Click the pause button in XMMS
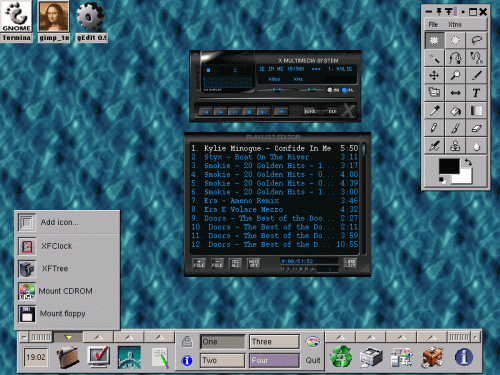This screenshot has height=375, width=500. point(235,112)
